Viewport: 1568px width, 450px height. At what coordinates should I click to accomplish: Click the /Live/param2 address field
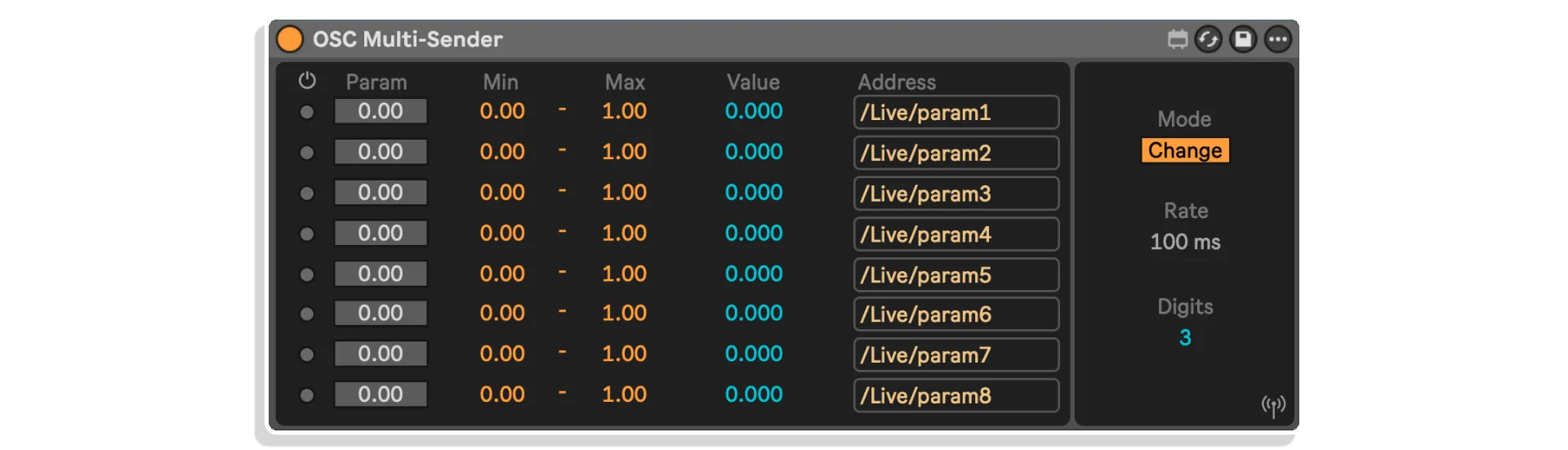coord(956,153)
